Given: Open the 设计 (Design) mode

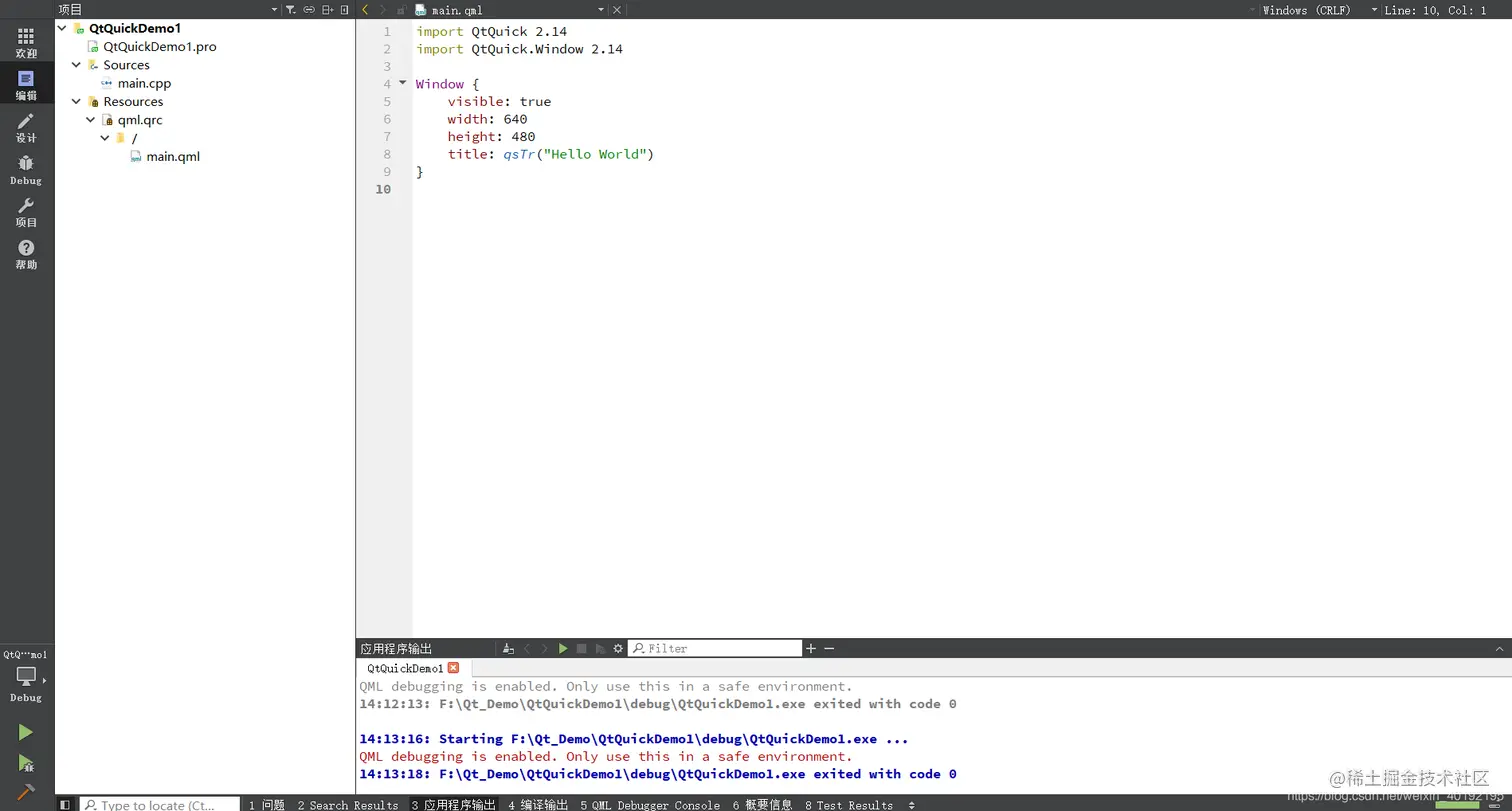Looking at the screenshot, I should (x=26, y=127).
